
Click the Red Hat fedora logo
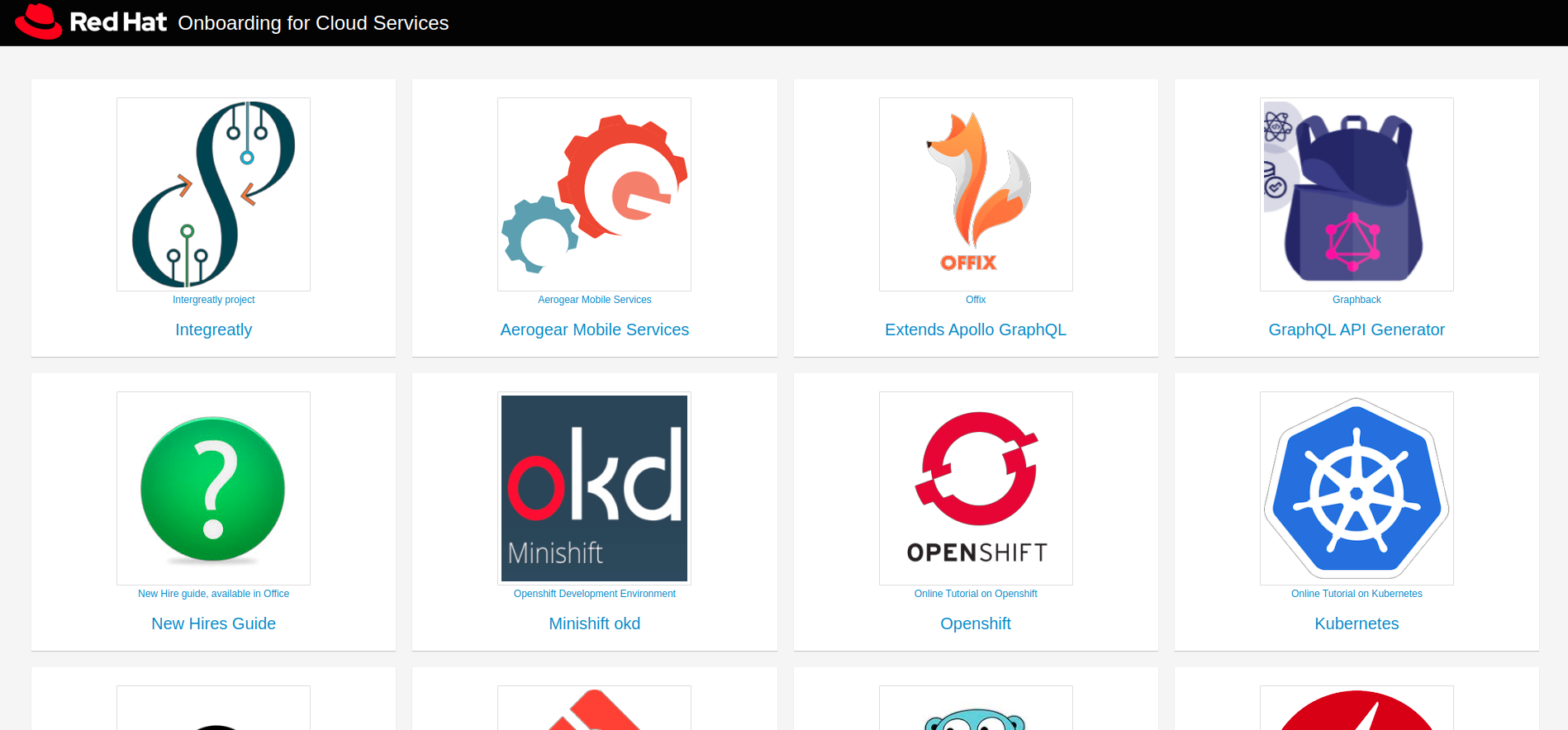(x=38, y=21)
